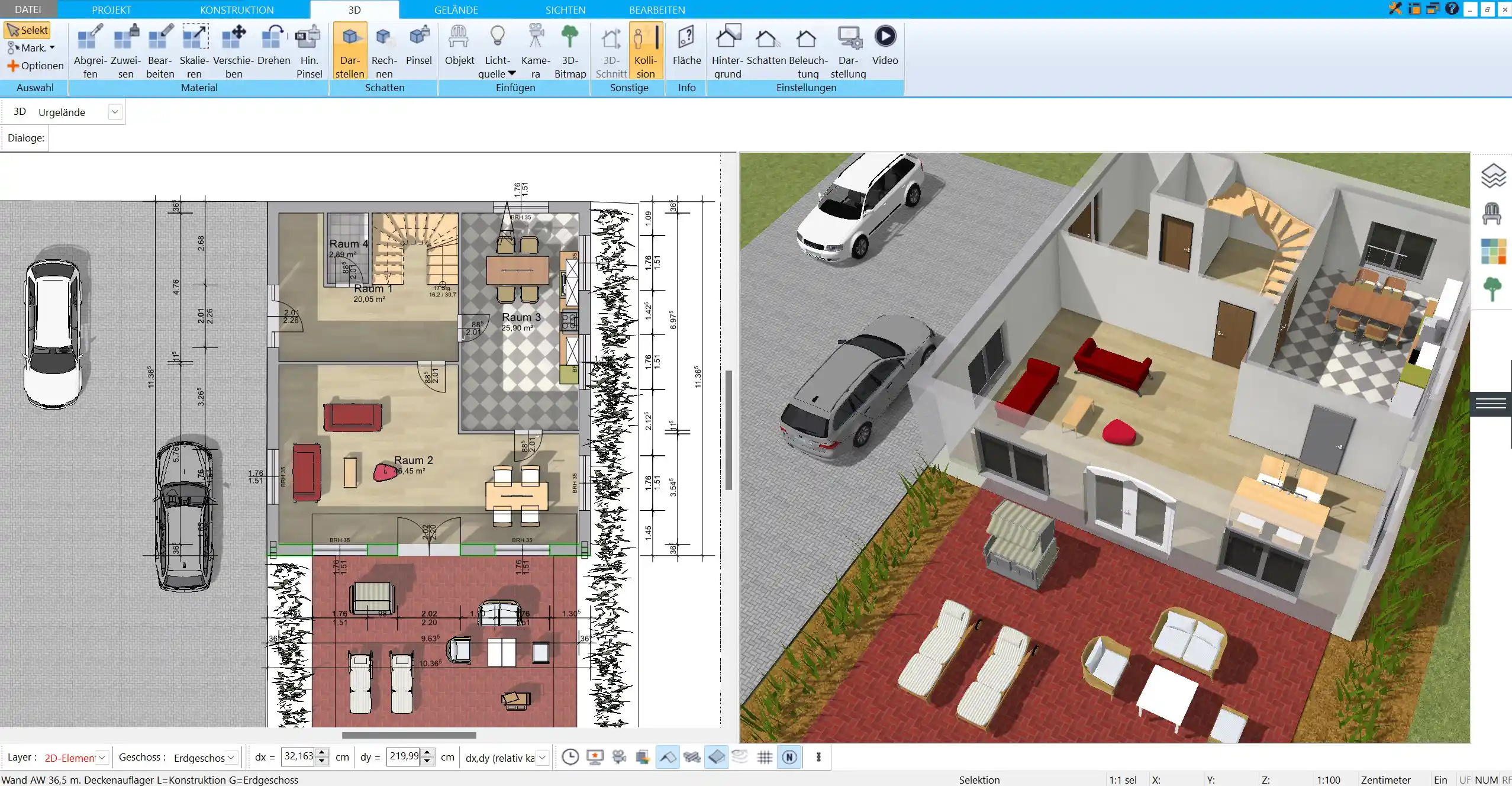The image size is (1512, 786).
Task: Toggle Kollision mode
Action: point(646,51)
